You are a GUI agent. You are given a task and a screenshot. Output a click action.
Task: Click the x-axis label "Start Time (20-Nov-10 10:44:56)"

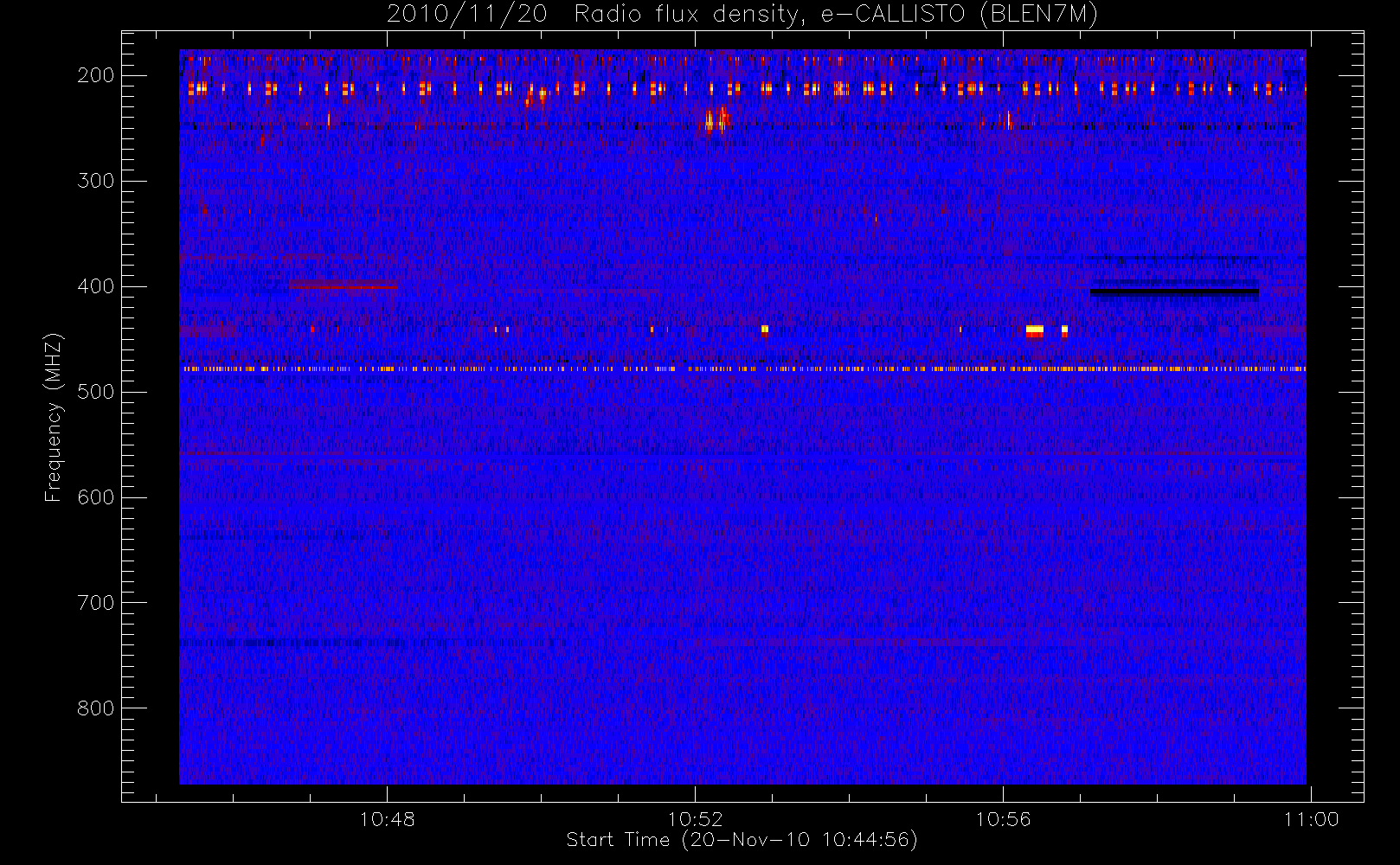point(742,840)
